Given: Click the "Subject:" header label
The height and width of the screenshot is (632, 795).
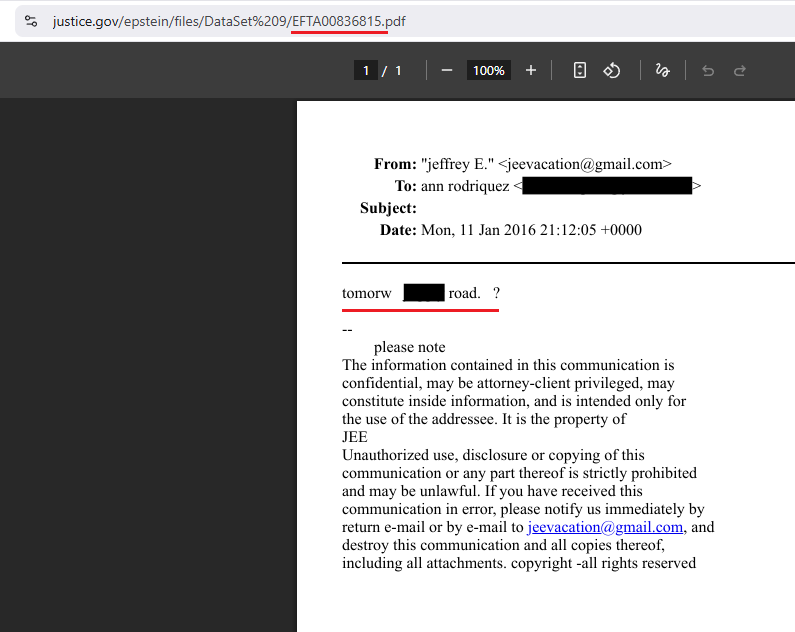Looking at the screenshot, I should 388,208.
